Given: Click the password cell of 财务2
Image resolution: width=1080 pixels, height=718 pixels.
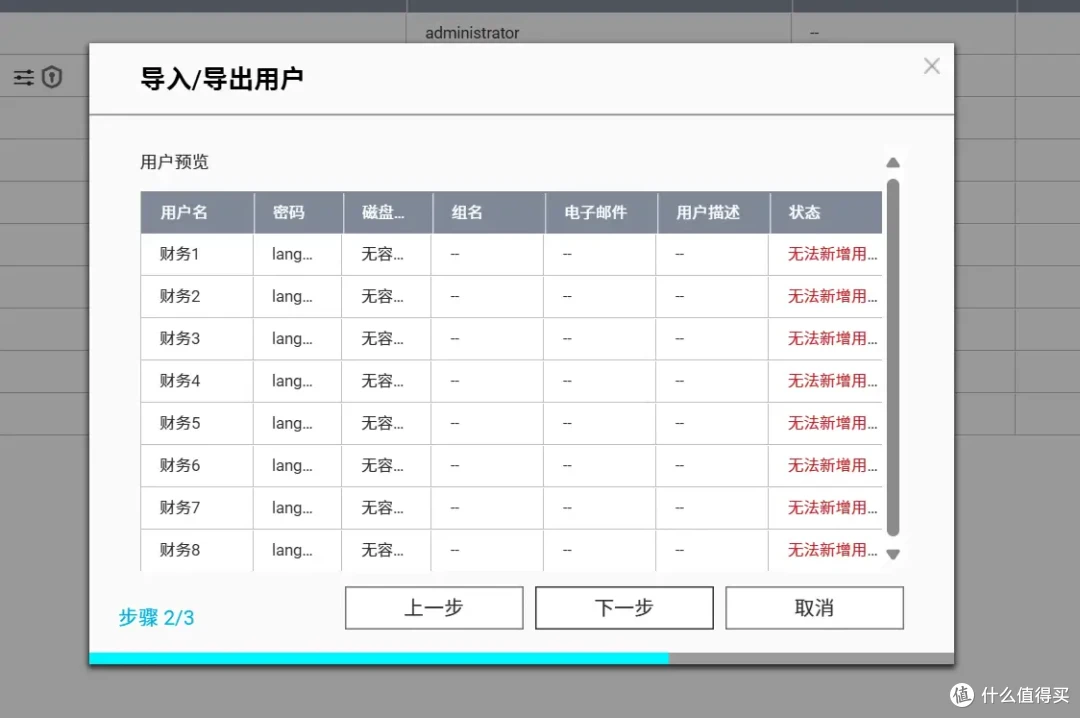Looking at the screenshot, I should [x=297, y=296].
